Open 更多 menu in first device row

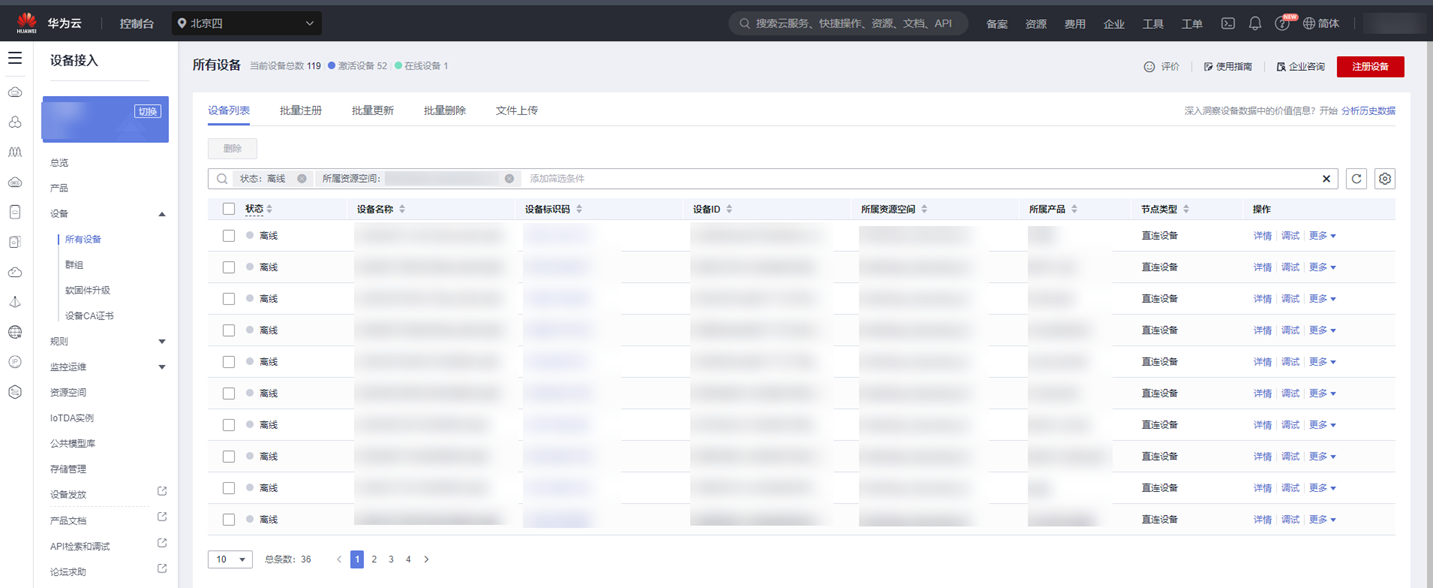click(1322, 236)
